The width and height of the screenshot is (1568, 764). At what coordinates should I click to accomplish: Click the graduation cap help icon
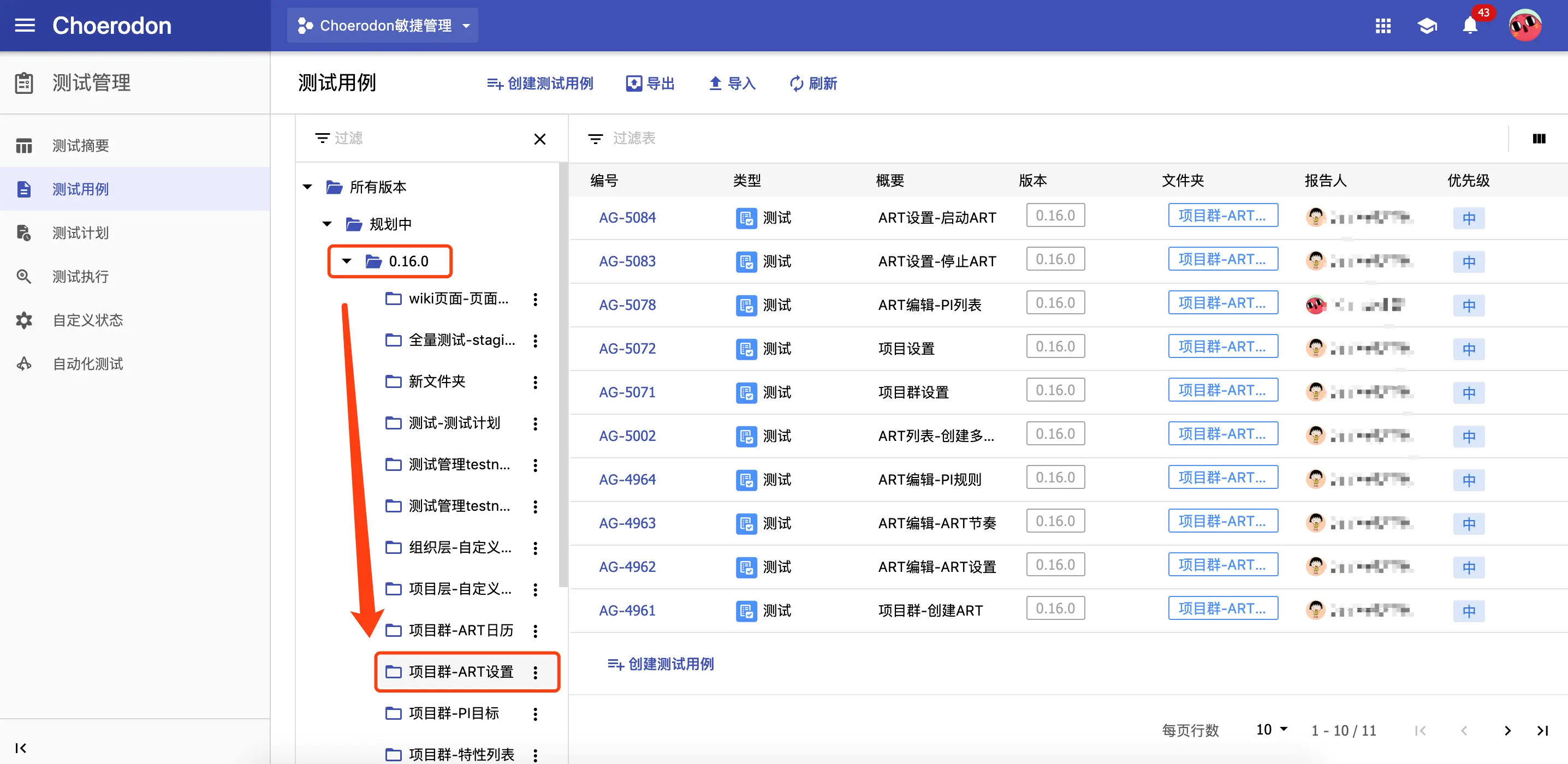[x=1427, y=26]
